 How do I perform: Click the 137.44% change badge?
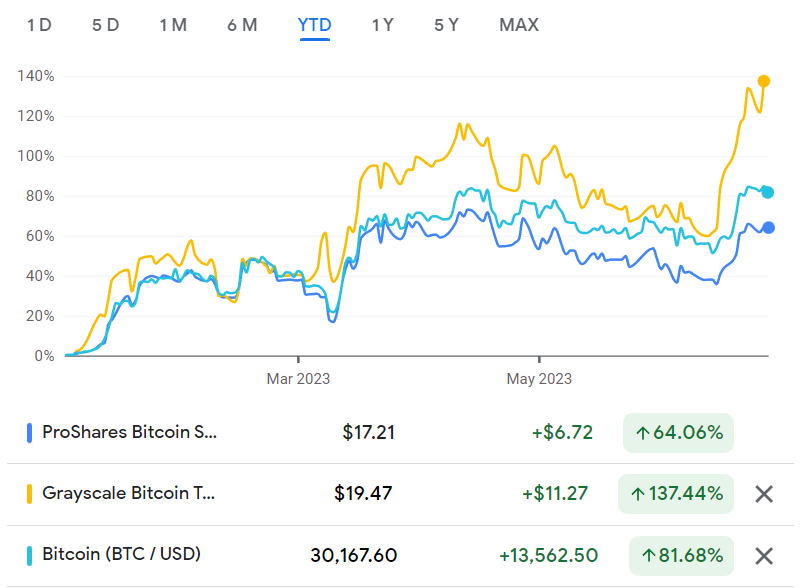(x=676, y=494)
